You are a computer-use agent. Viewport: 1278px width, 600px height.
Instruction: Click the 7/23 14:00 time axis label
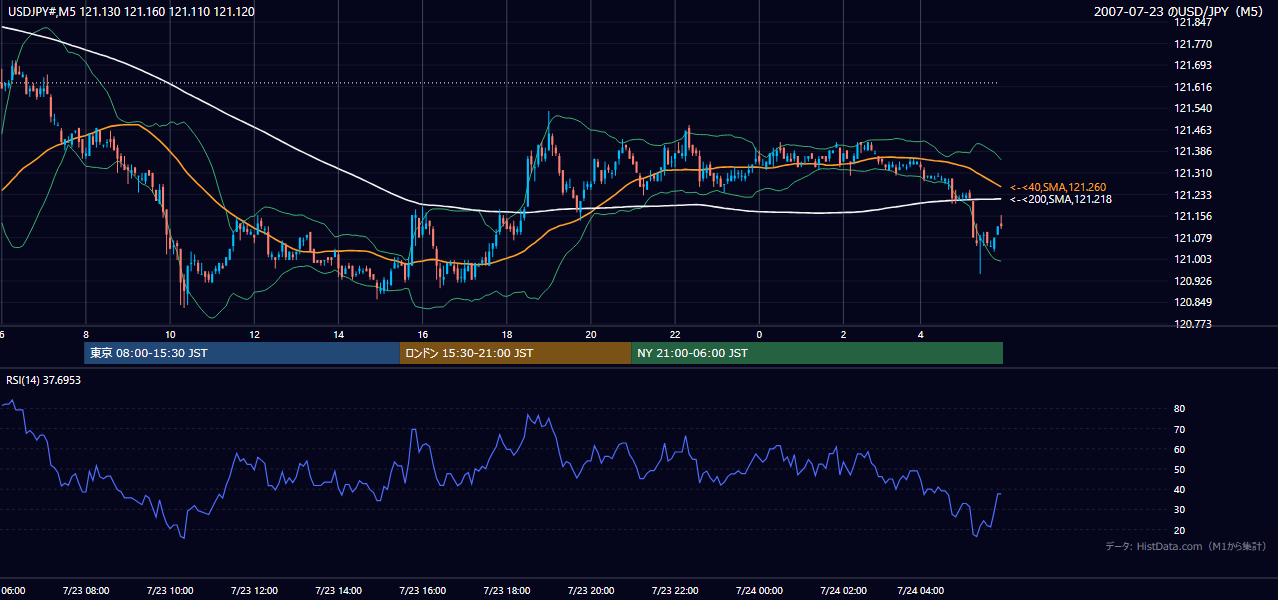point(338,590)
